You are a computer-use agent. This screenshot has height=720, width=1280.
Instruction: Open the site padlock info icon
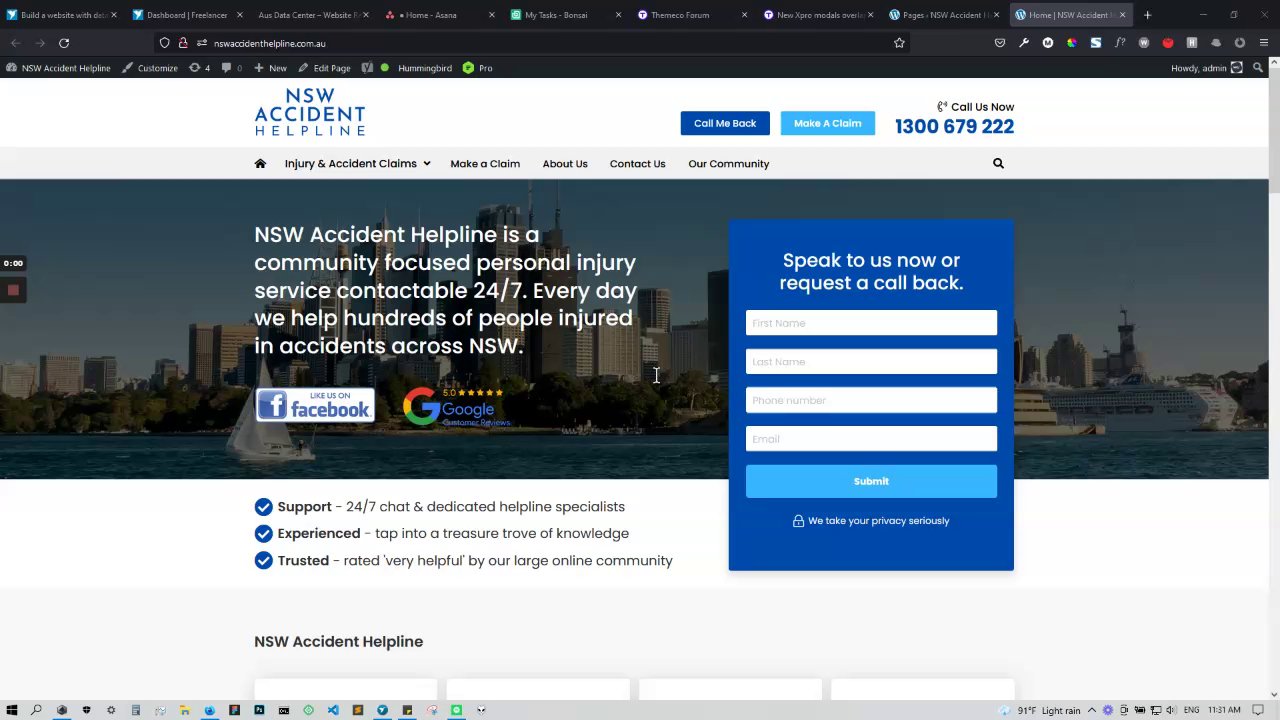click(x=183, y=43)
